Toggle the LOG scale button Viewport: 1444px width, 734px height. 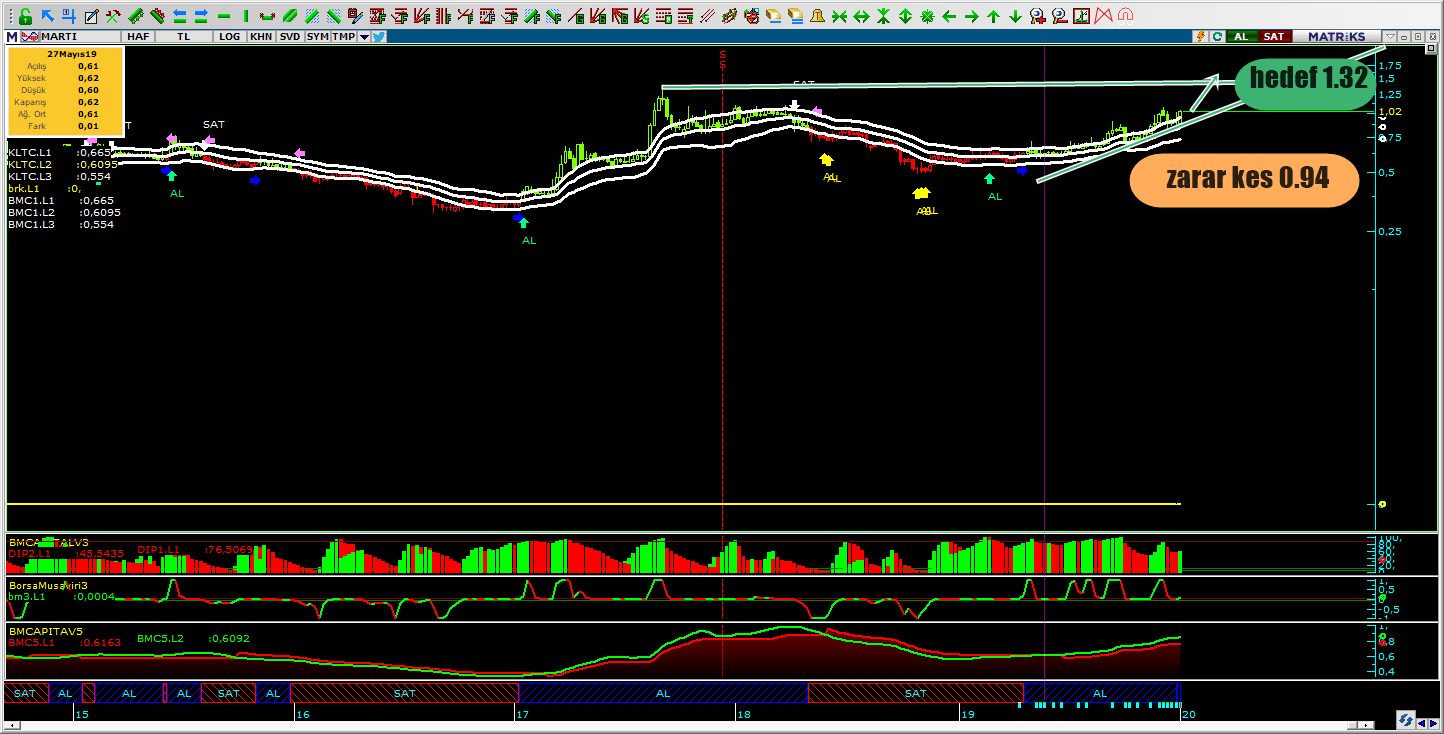coord(230,36)
